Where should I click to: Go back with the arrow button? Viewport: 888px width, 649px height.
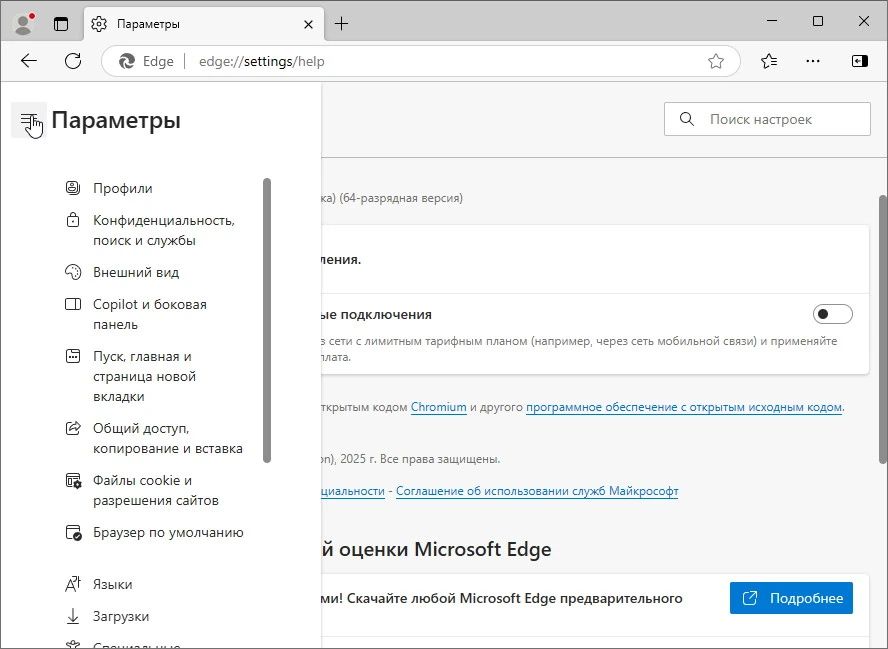coord(28,61)
